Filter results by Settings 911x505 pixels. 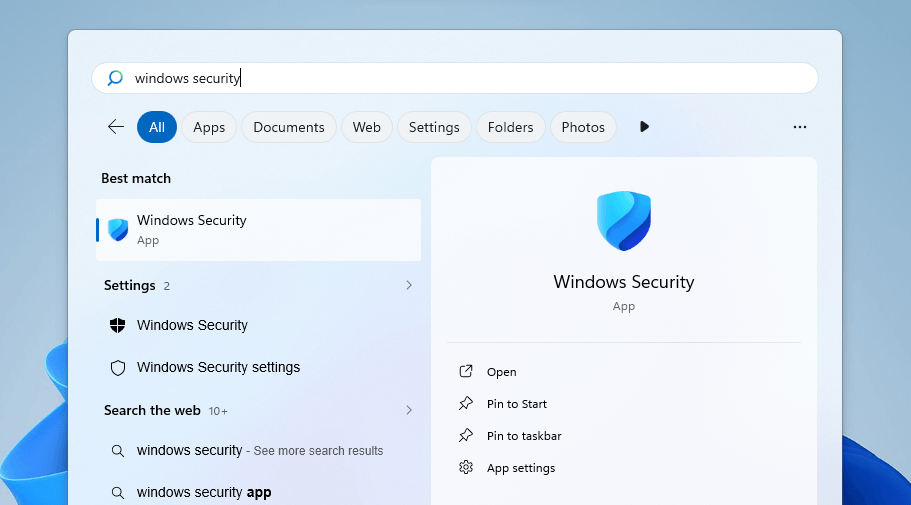pyautogui.click(x=434, y=127)
